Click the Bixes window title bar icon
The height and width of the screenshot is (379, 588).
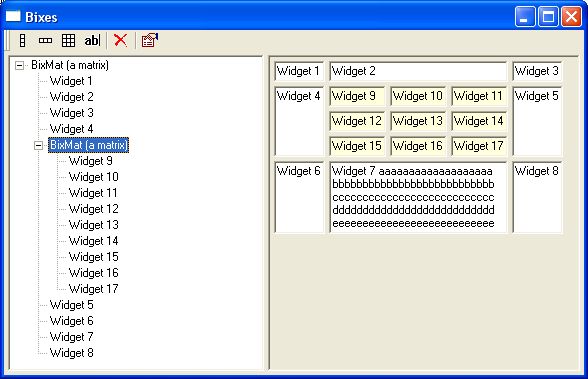click(13, 16)
